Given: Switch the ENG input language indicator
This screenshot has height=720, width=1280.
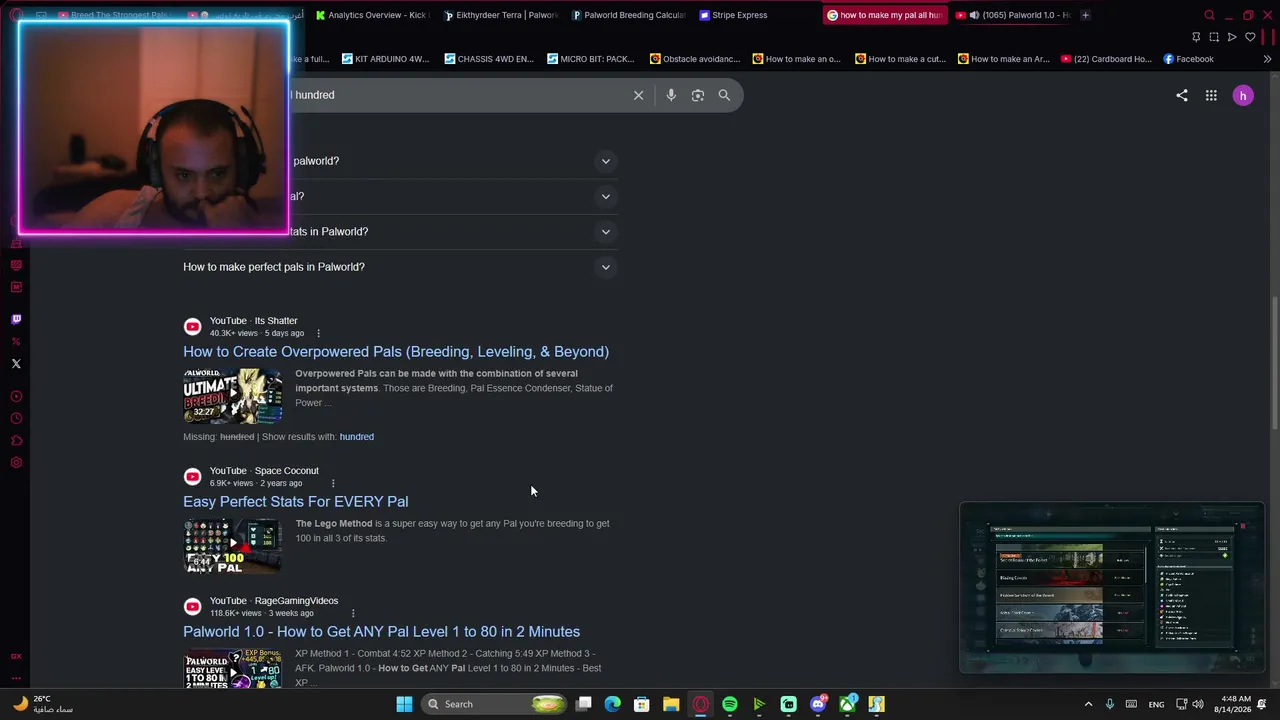Looking at the screenshot, I should 1156,704.
